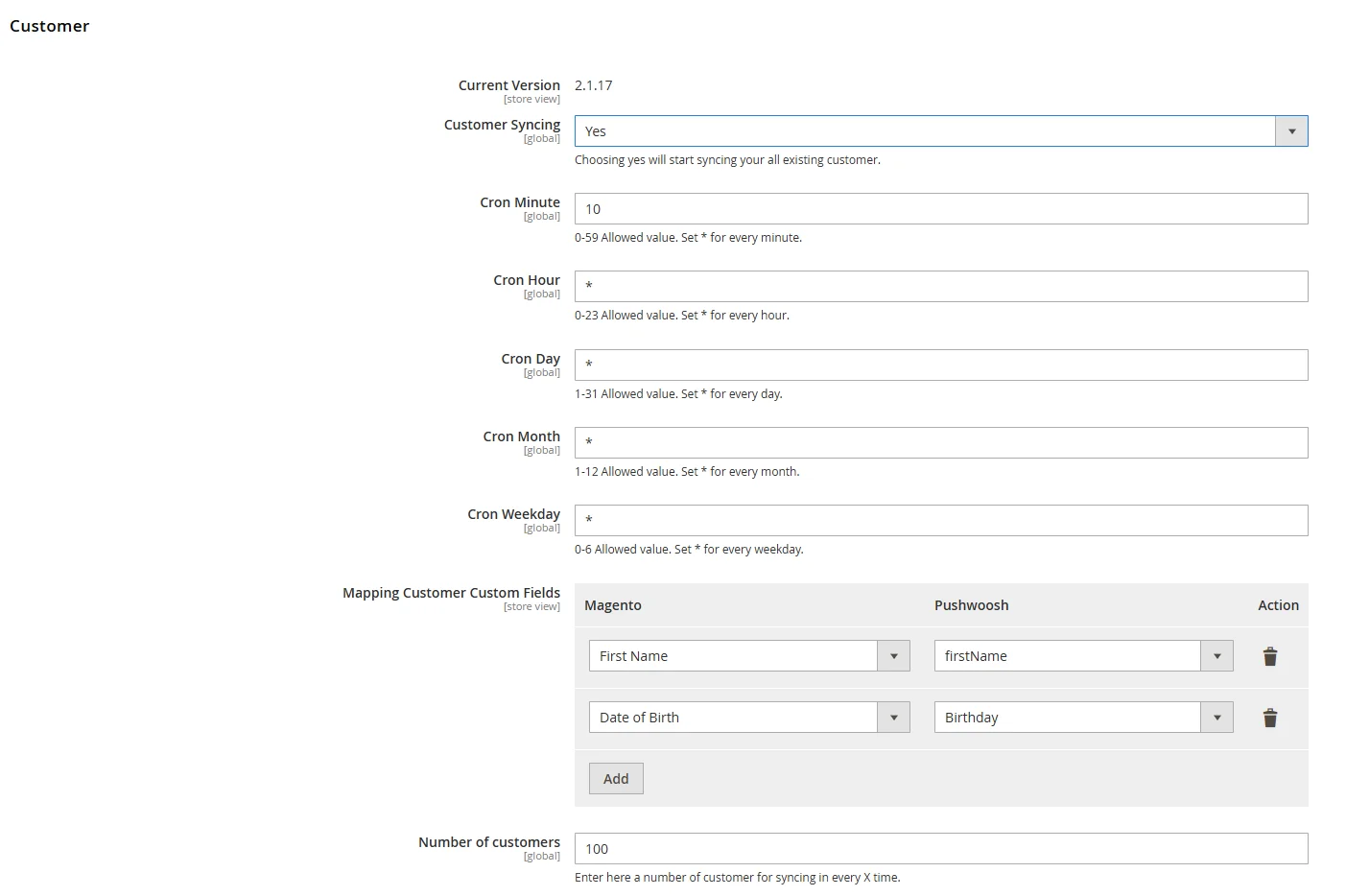The width and height of the screenshot is (1346, 896).
Task: Collapse the Customer section heading
Action: pos(50,26)
